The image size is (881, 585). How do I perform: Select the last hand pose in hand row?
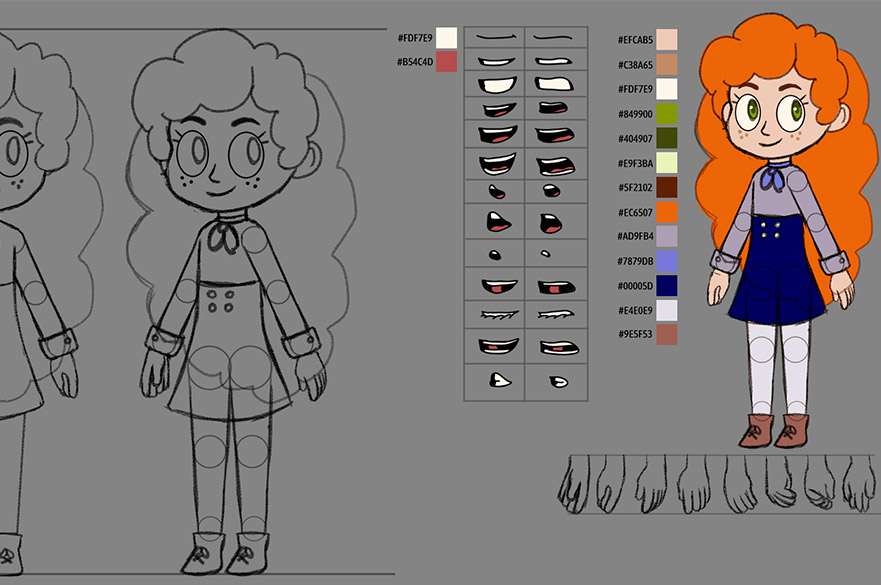859,484
